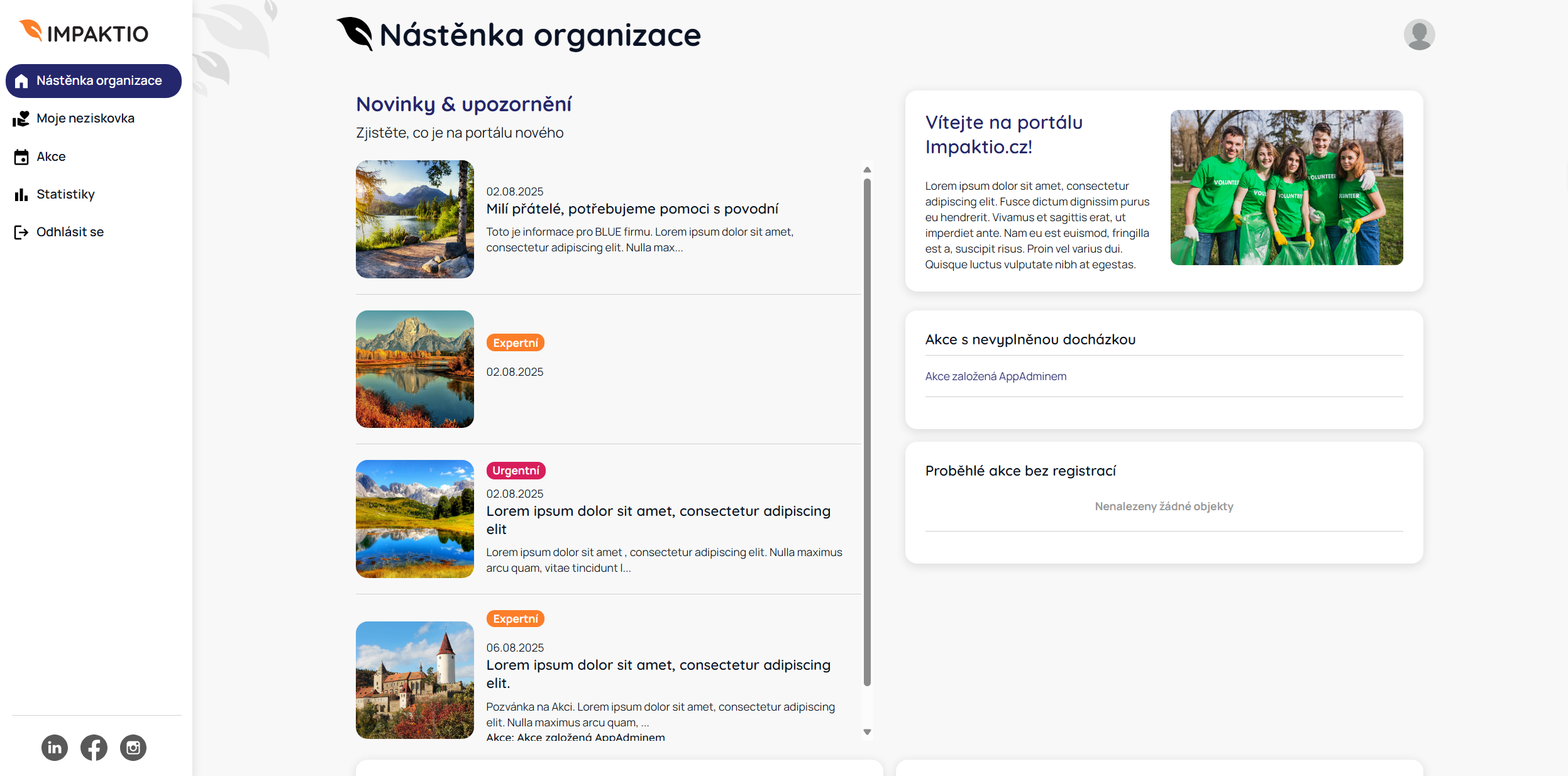Go to Nástěnka organizace menu item

point(94,81)
